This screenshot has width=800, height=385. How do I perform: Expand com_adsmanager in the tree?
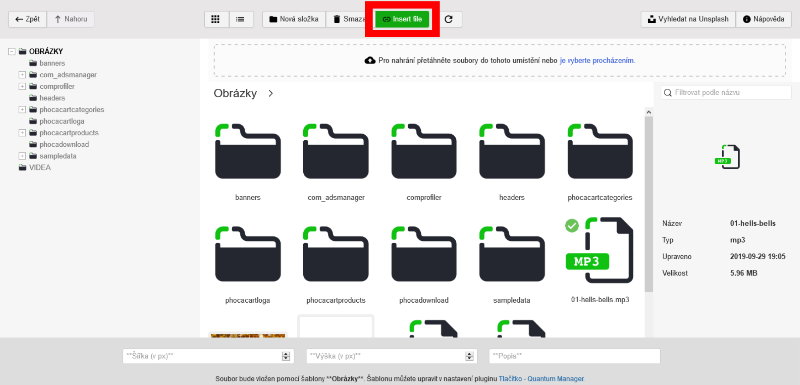22,75
